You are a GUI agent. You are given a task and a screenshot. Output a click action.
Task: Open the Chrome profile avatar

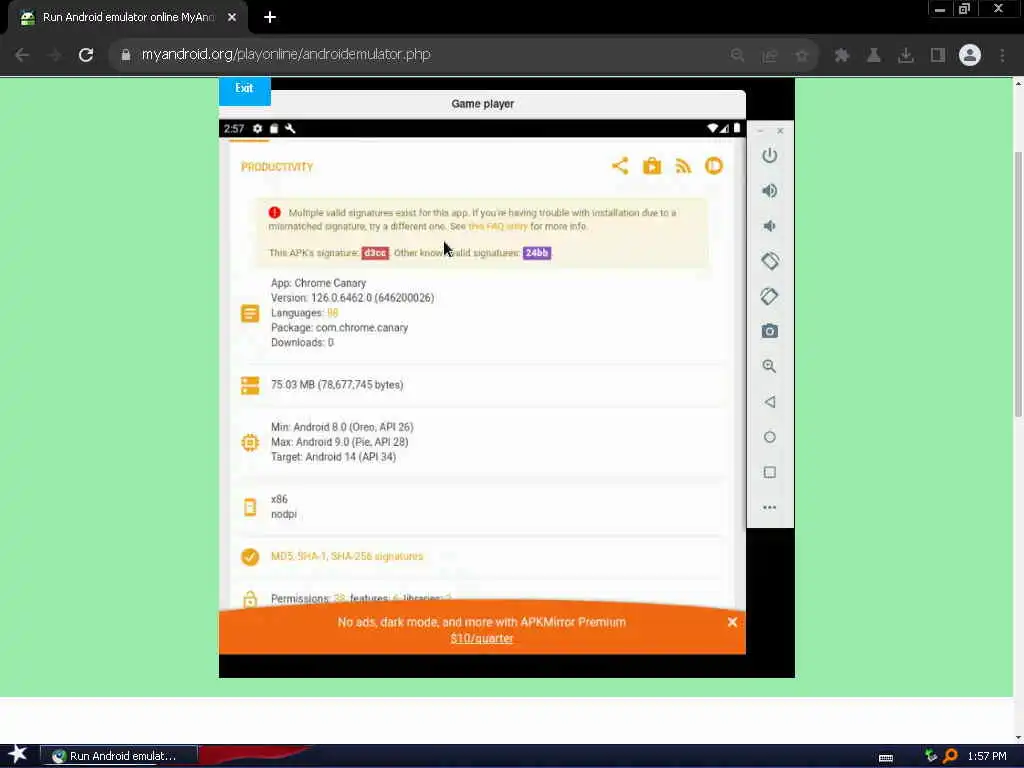(x=970, y=55)
